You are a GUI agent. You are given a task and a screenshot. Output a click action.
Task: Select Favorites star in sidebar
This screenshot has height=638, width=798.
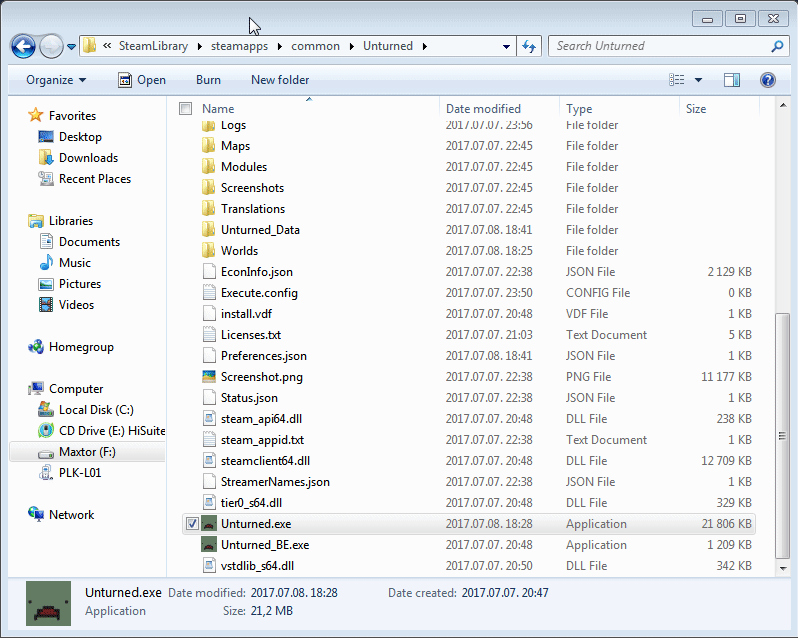click(36, 115)
